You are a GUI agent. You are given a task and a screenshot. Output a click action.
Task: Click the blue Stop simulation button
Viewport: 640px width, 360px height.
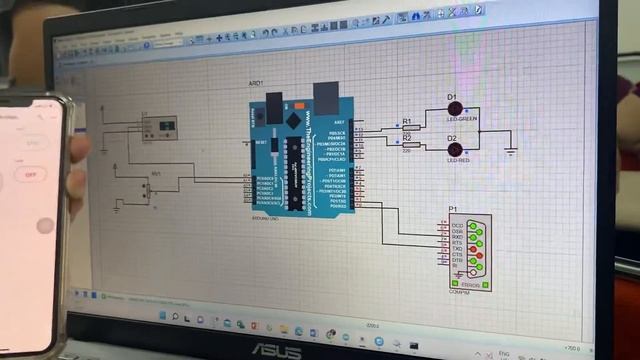94,295
